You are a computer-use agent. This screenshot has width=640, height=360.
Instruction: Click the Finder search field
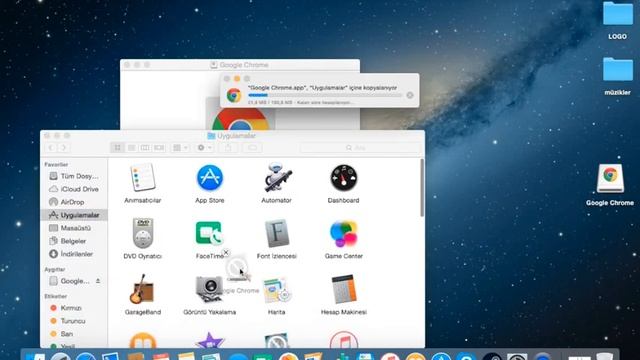tap(360, 148)
